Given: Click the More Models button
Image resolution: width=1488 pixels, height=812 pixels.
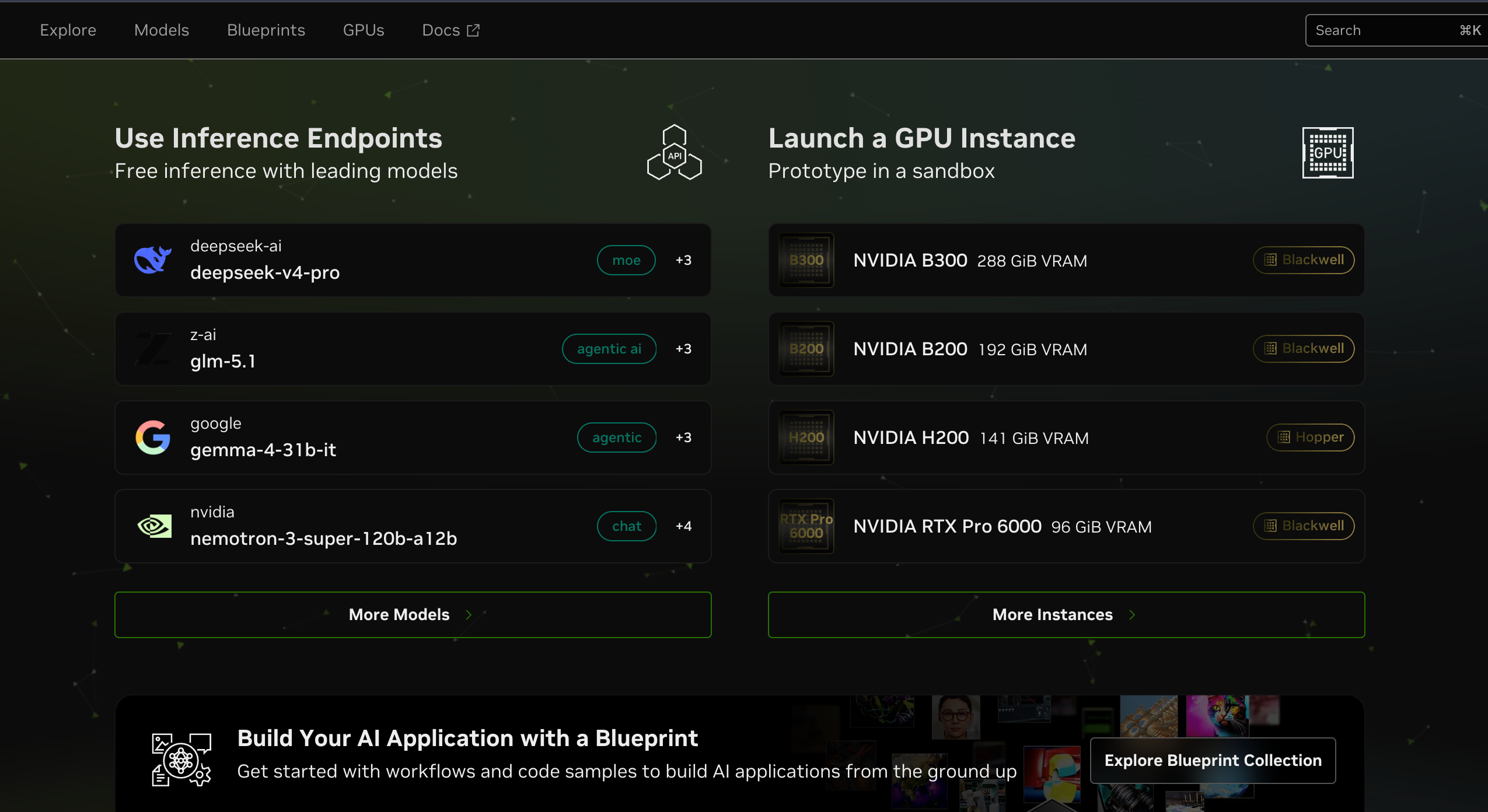Looking at the screenshot, I should 413,615.
